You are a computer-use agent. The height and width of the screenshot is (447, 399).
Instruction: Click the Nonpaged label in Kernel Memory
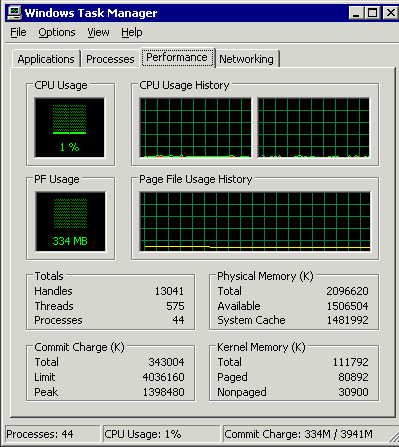(x=242, y=392)
